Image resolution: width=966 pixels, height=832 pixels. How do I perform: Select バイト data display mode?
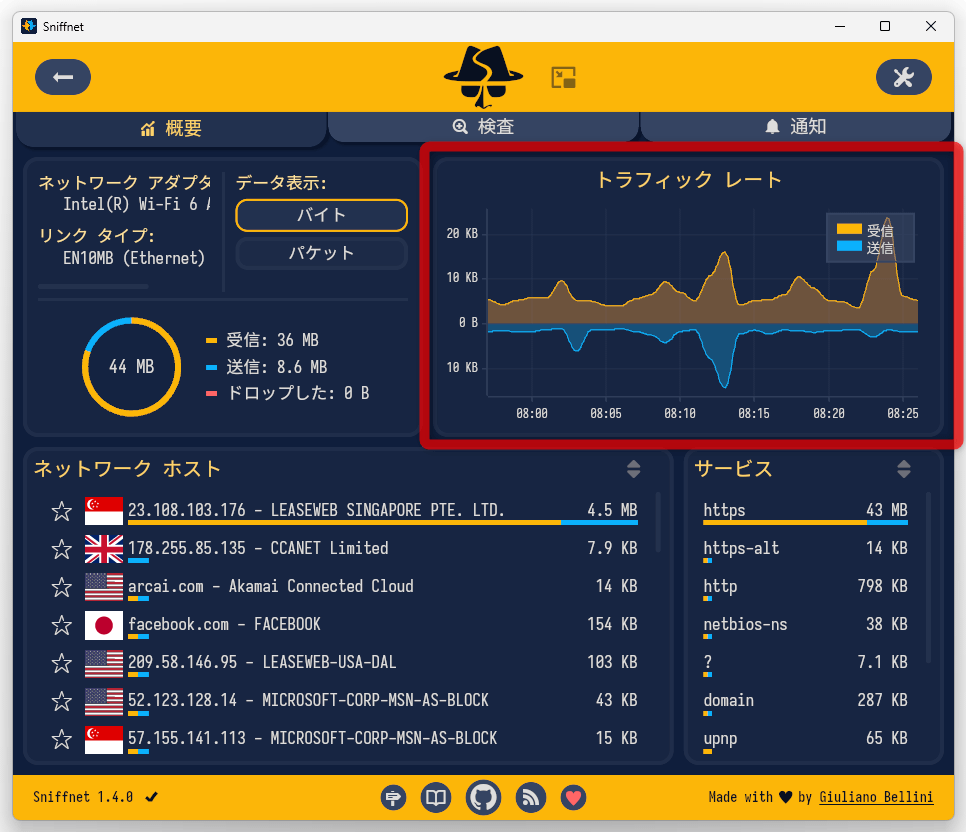pos(321,215)
